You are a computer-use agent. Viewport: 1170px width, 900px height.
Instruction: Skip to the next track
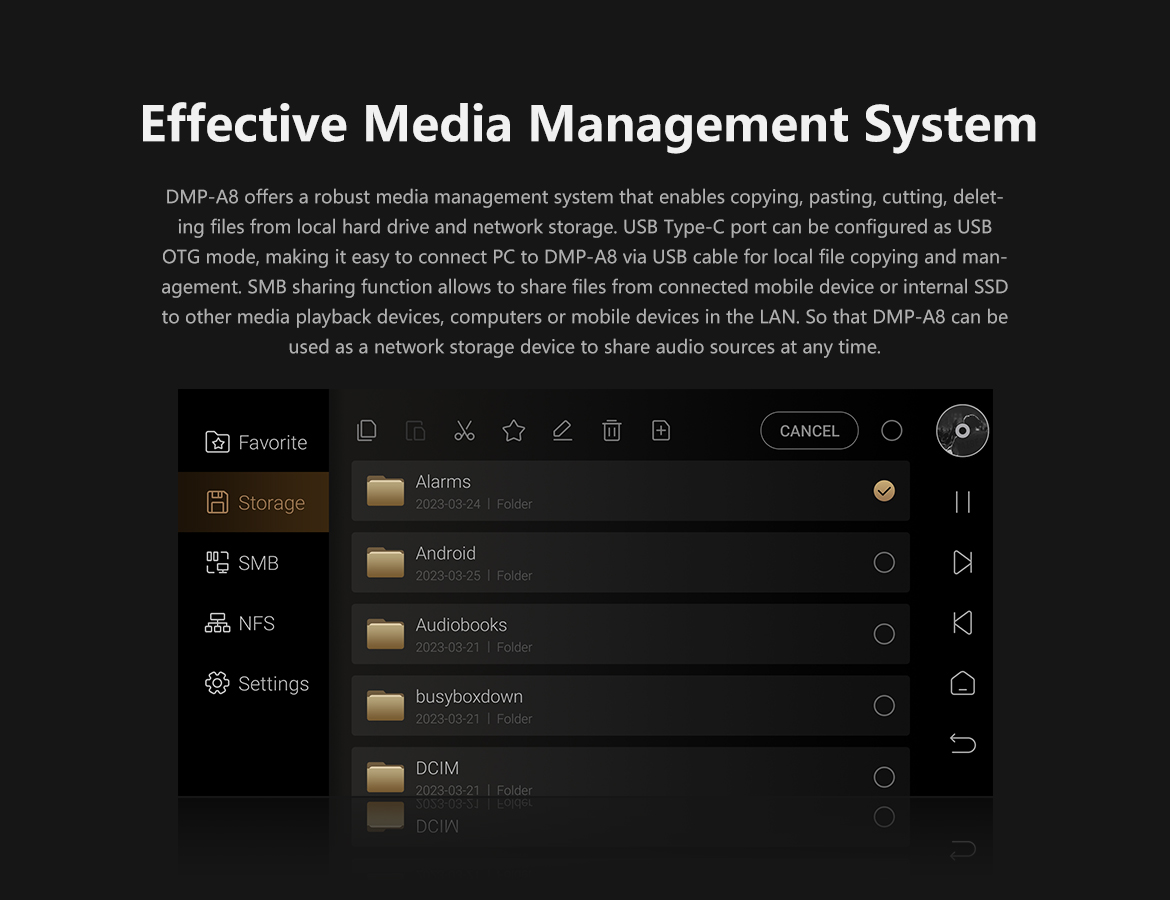pos(962,562)
